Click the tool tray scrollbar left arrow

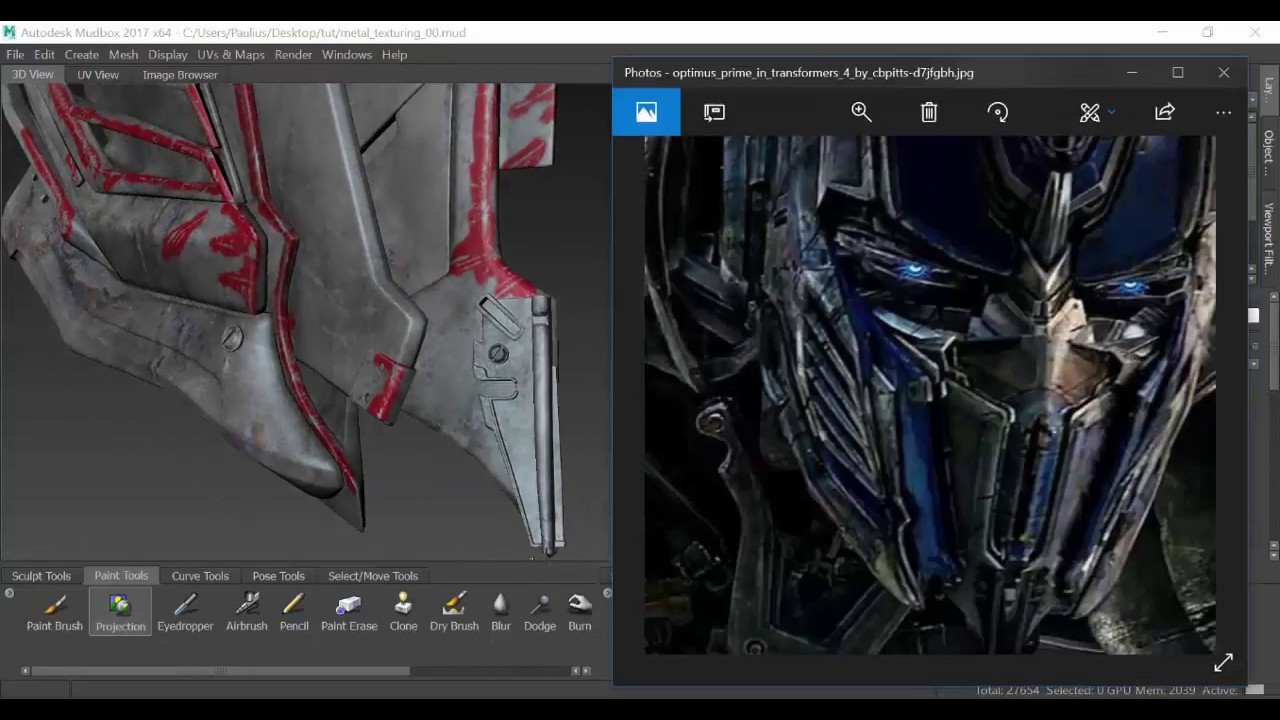pyautogui.click(x=25, y=671)
